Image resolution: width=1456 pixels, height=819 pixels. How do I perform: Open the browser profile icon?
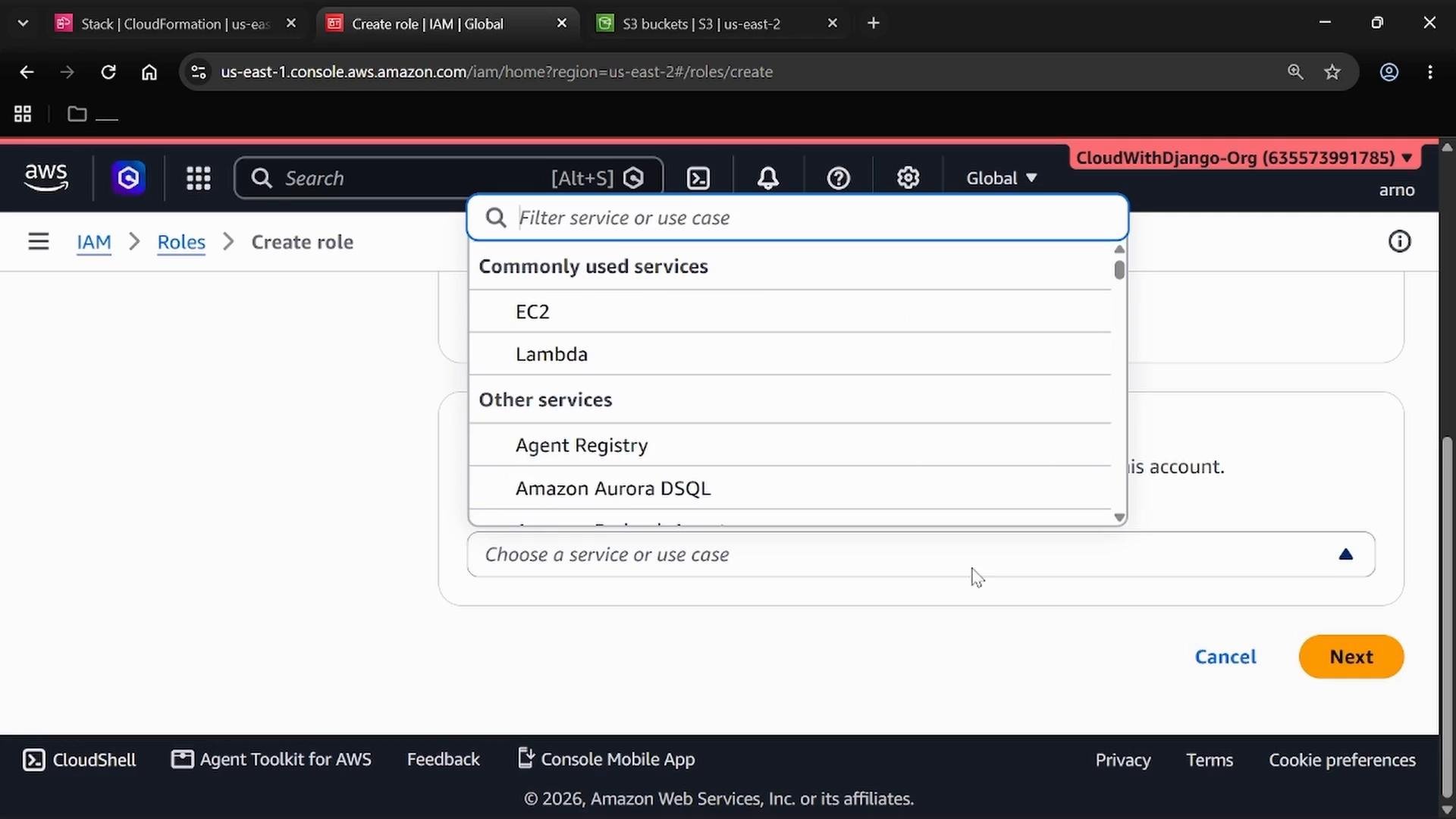pyautogui.click(x=1389, y=72)
